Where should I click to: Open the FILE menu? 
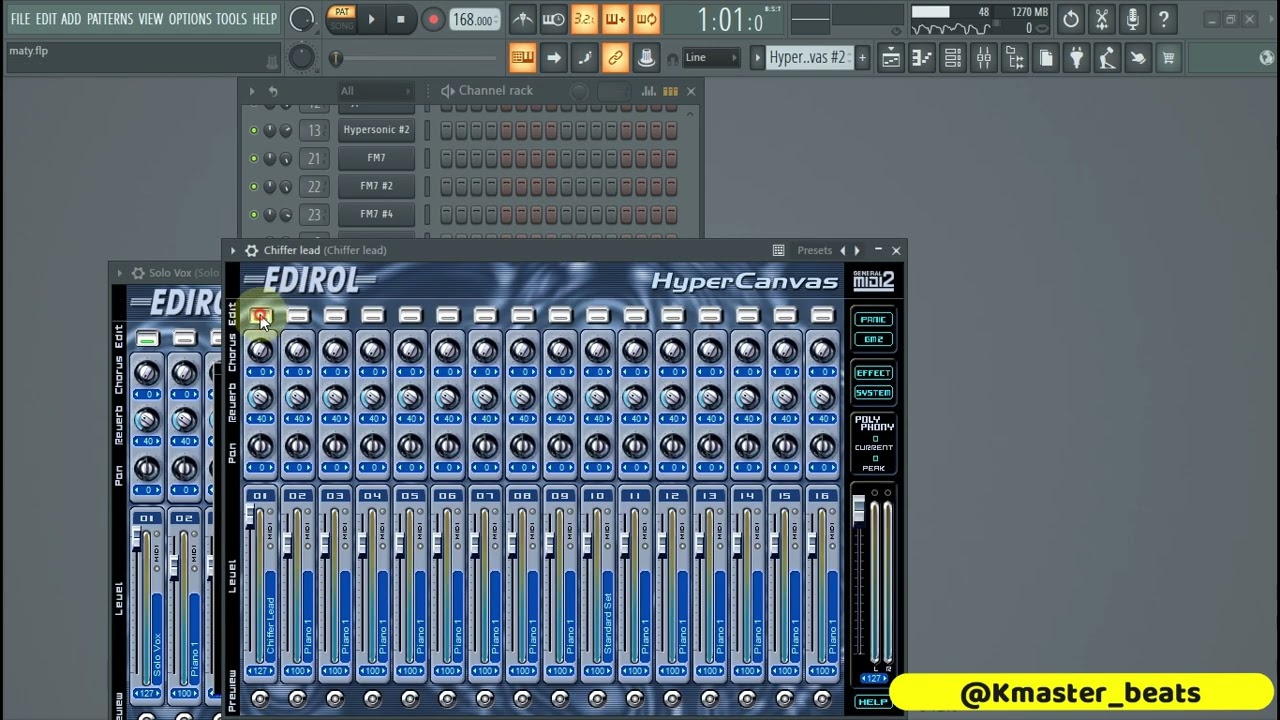tap(20, 19)
